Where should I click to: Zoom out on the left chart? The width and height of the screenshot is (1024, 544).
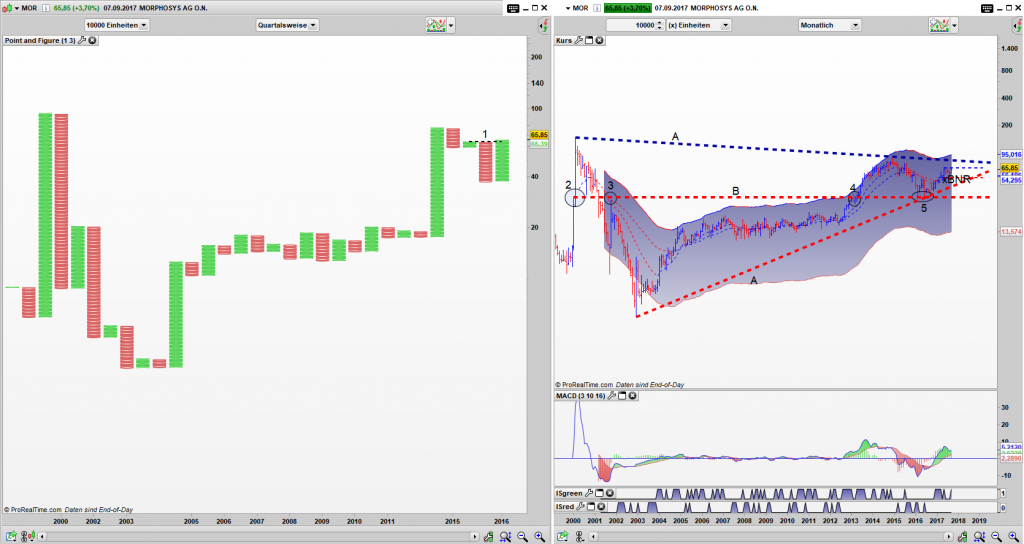[x=522, y=536]
